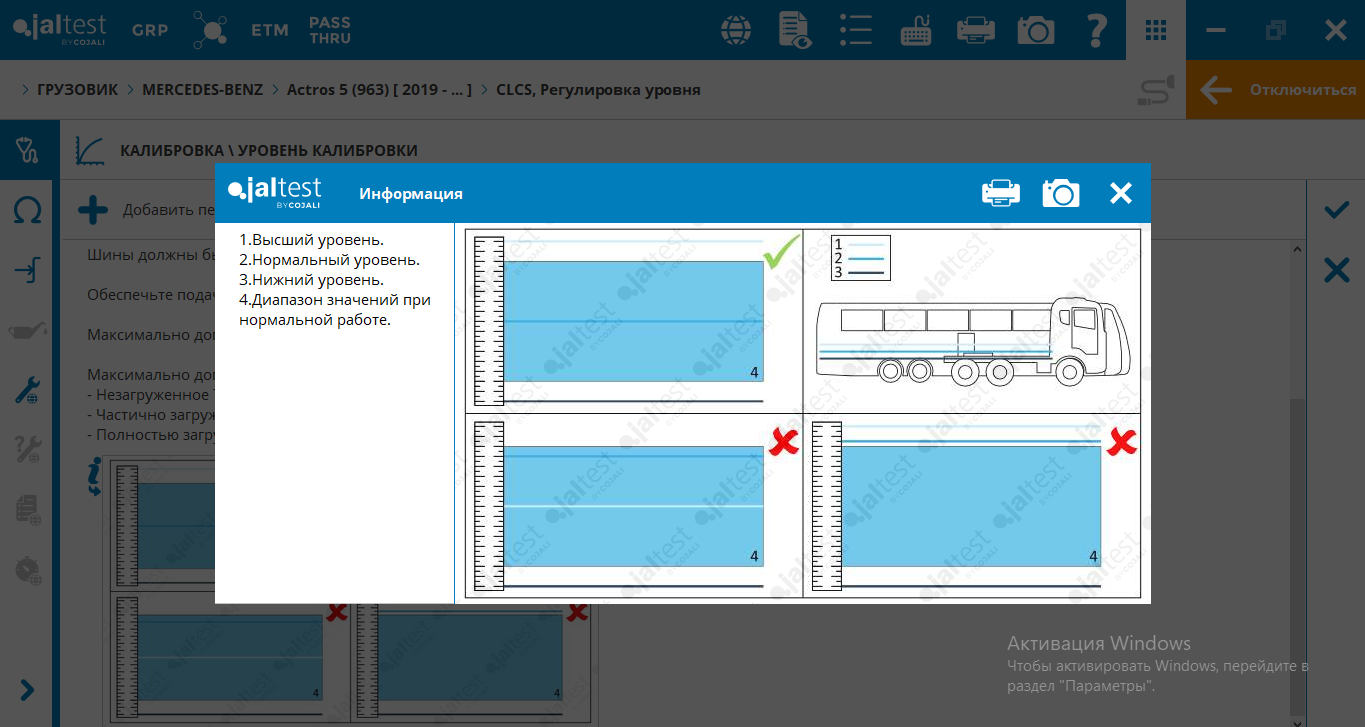The image size is (1365, 727).
Task: Select the crossed tools sidebar icon
Action: pyautogui.click(x=28, y=450)
